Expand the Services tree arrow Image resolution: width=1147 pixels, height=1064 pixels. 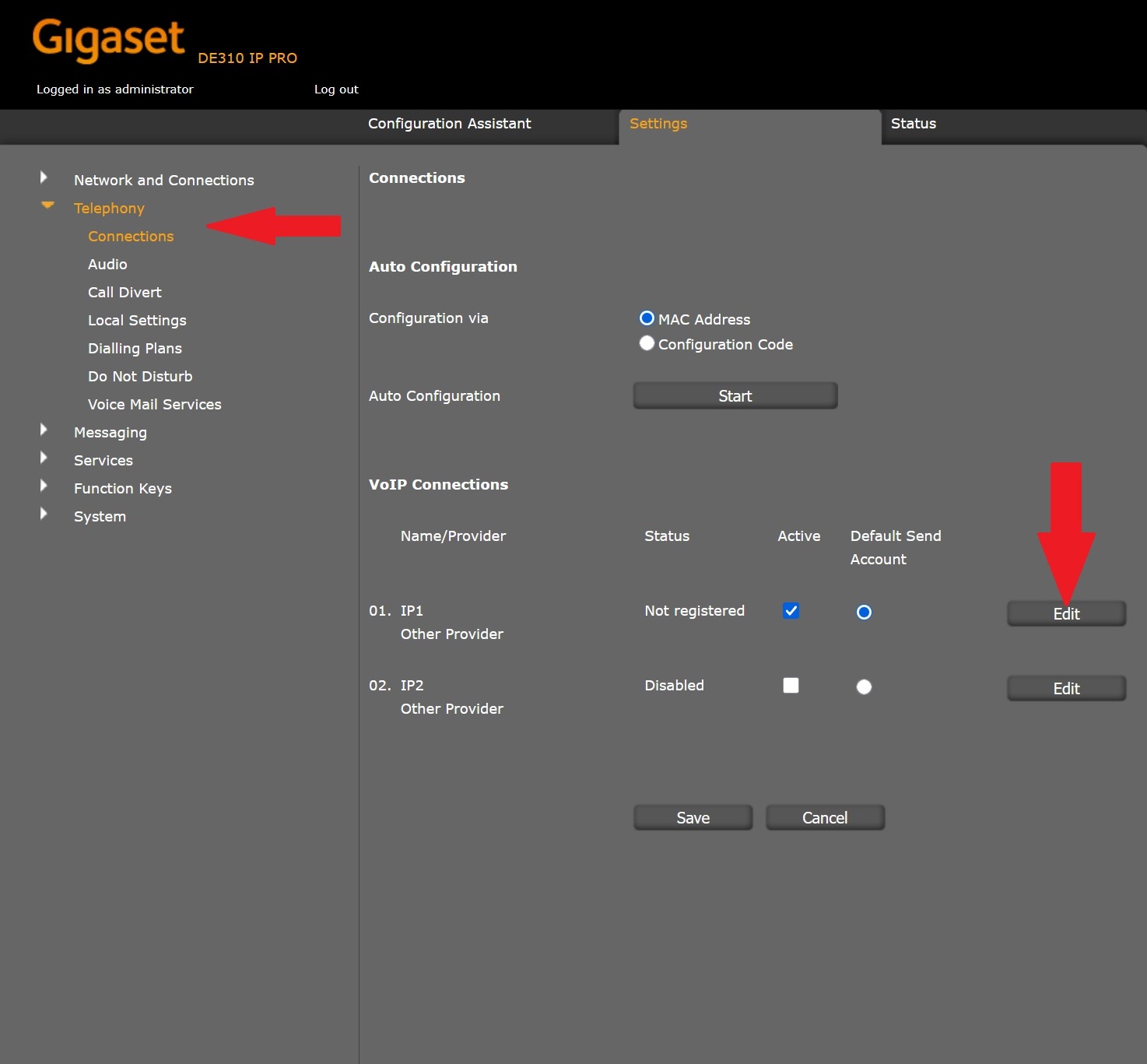44,458
